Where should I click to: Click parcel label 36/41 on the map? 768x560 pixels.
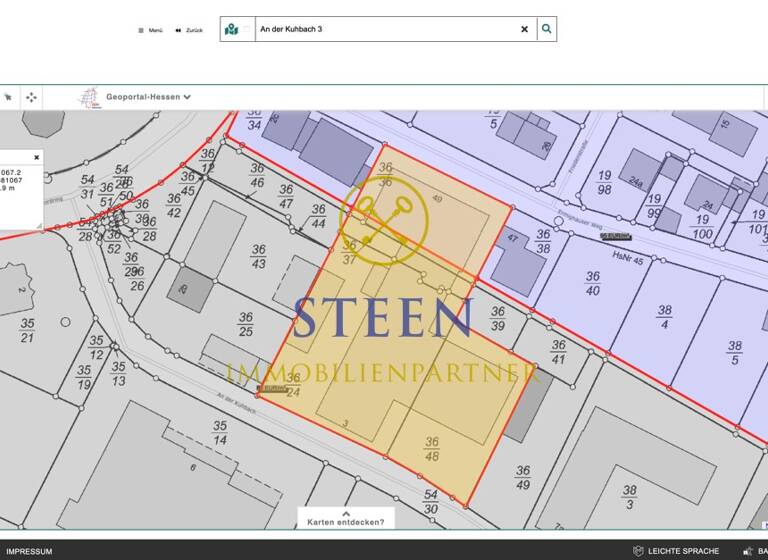click(558, 352)
